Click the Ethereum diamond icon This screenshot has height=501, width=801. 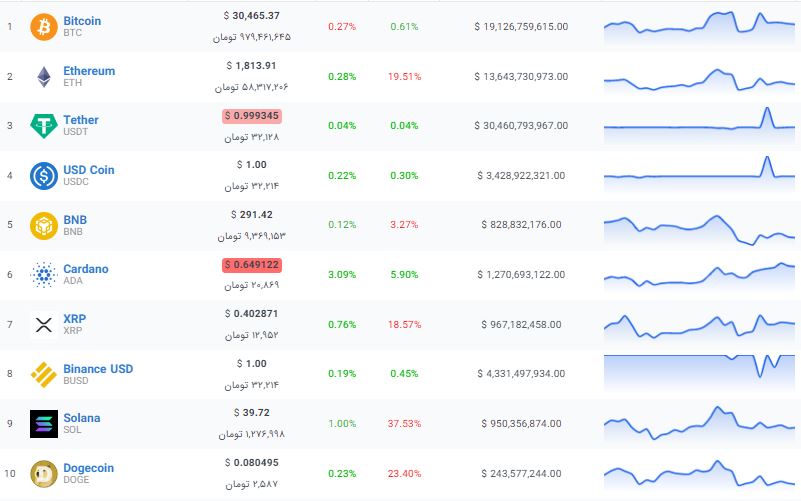coord(44,77)
